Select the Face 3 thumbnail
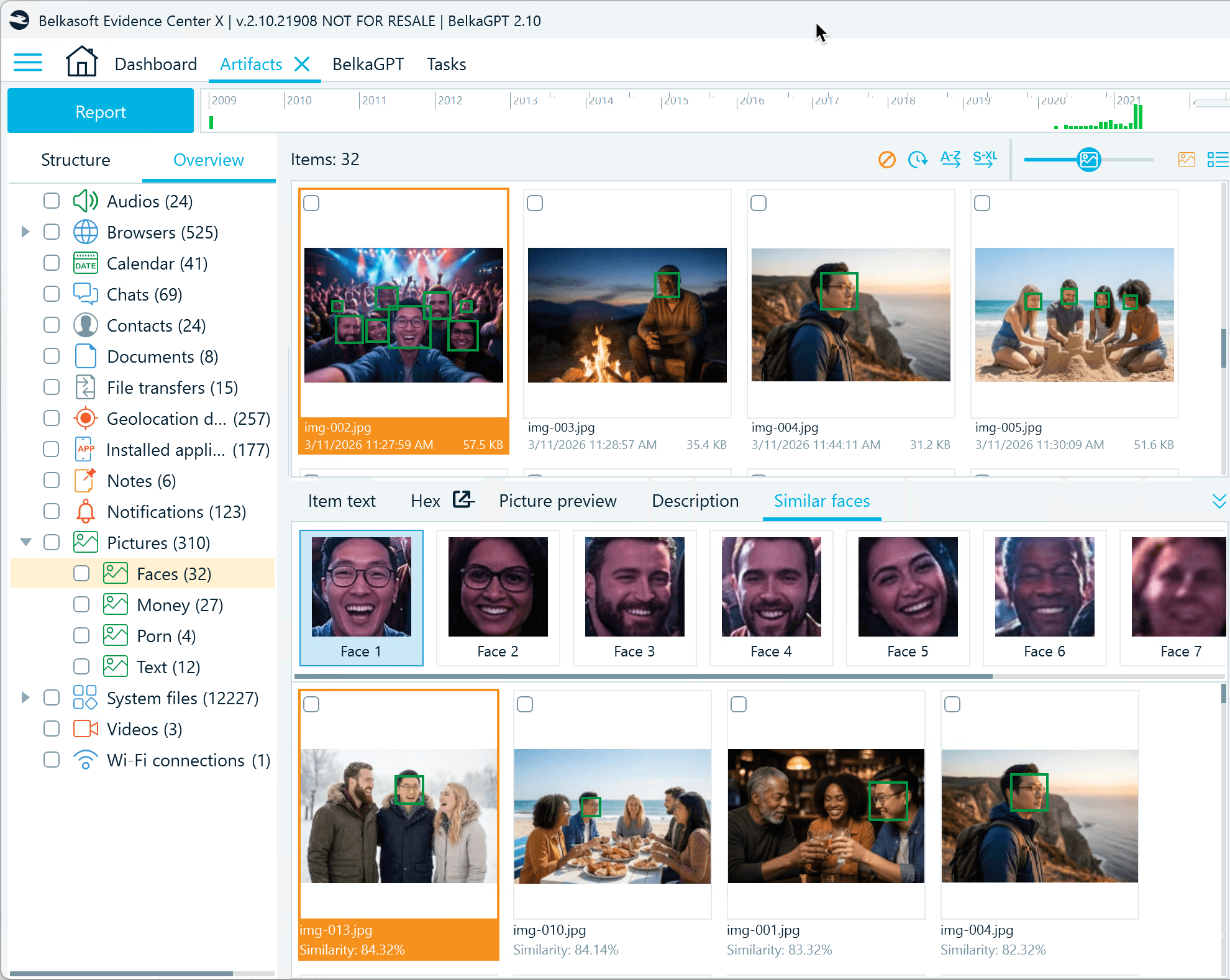 634,587
